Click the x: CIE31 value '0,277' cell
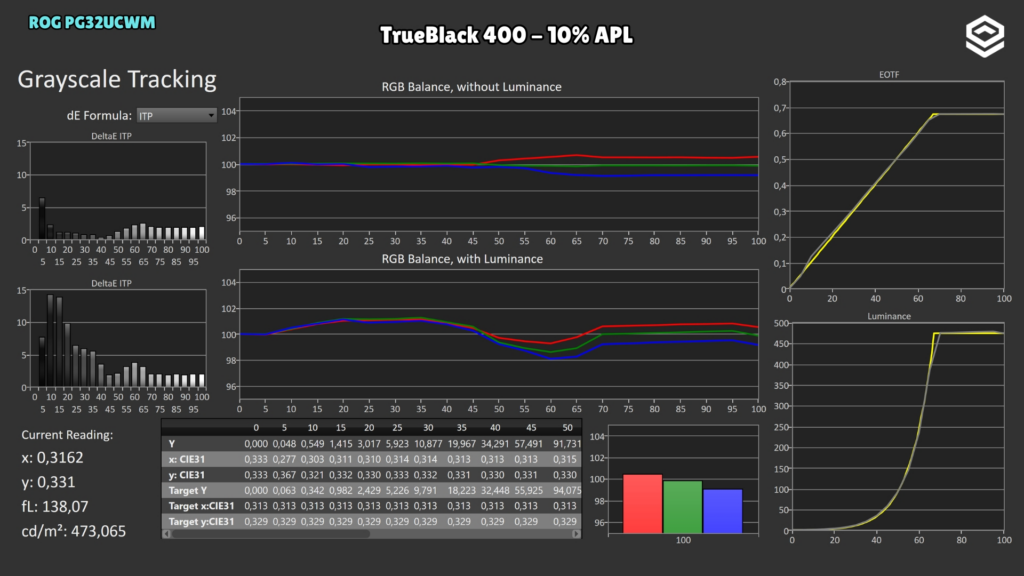The width and height of the screenshot is (1024, 576). point(284,459)
